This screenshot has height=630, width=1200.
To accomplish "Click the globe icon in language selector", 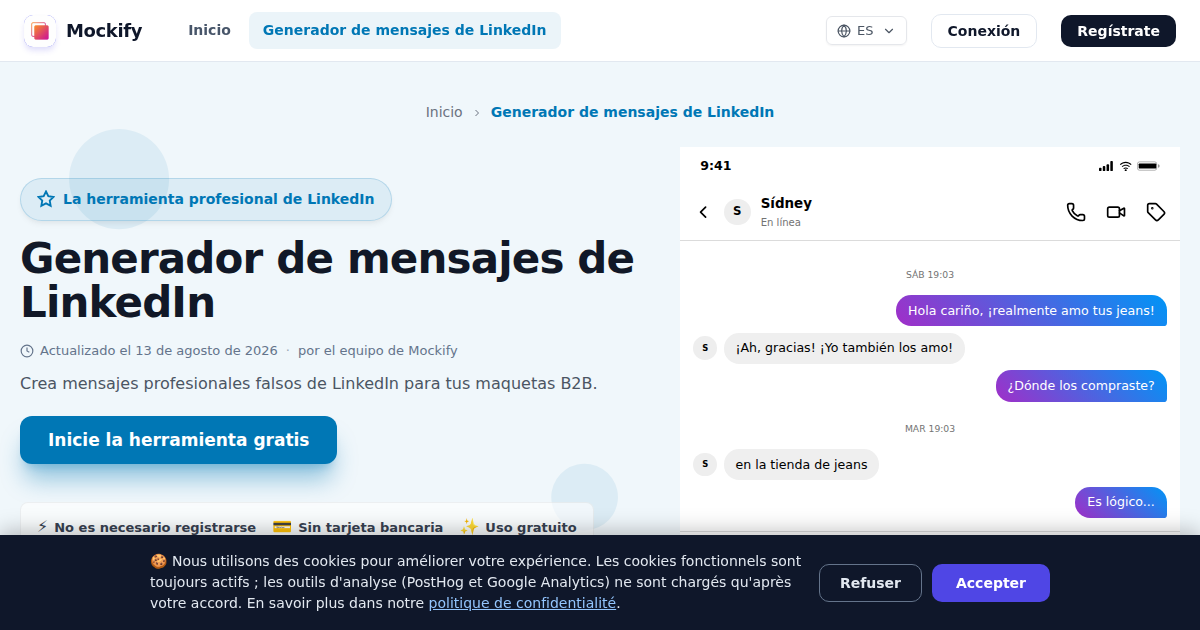I will [x=844, y=31].
